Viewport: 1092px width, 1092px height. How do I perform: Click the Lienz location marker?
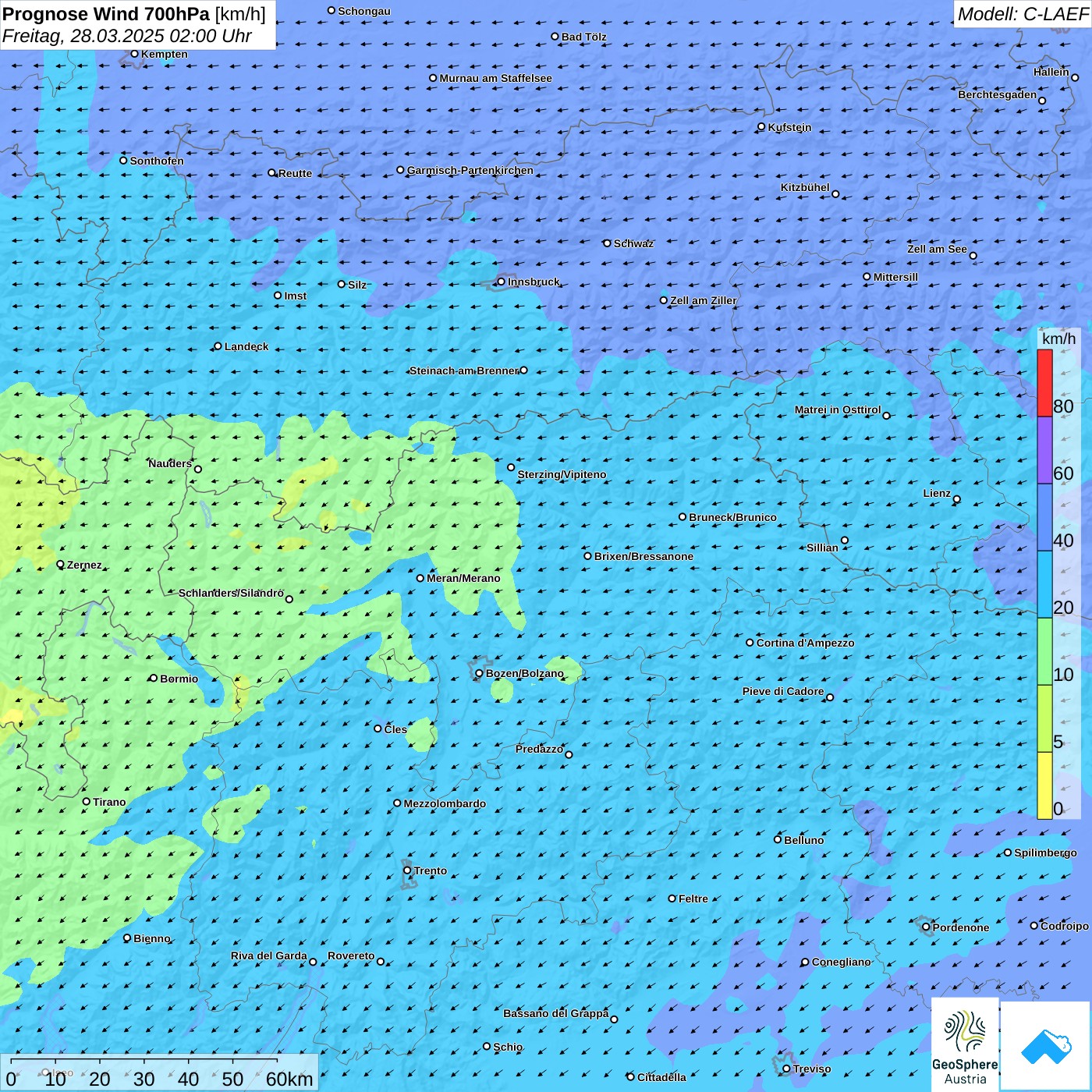click(957, 499)
